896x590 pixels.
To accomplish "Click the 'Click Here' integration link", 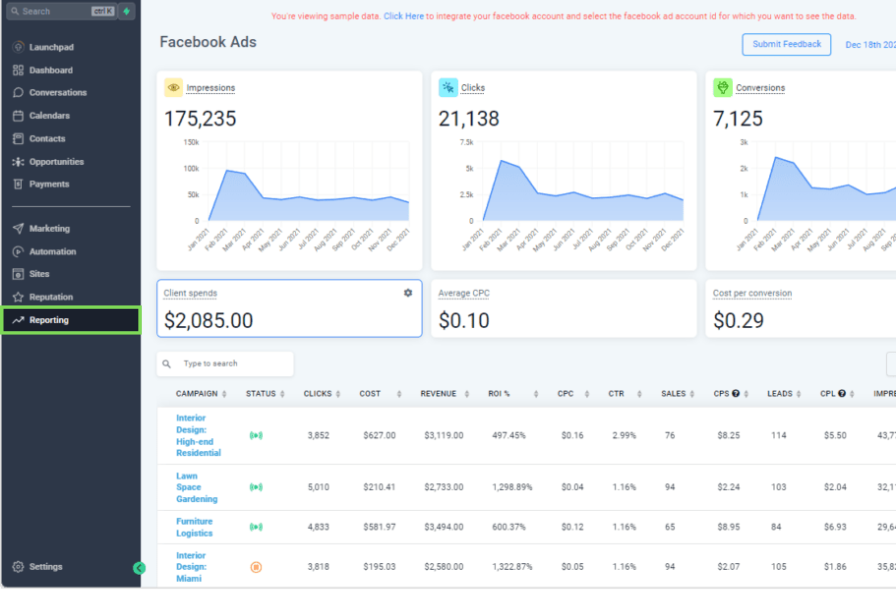I will pos(403,16).
